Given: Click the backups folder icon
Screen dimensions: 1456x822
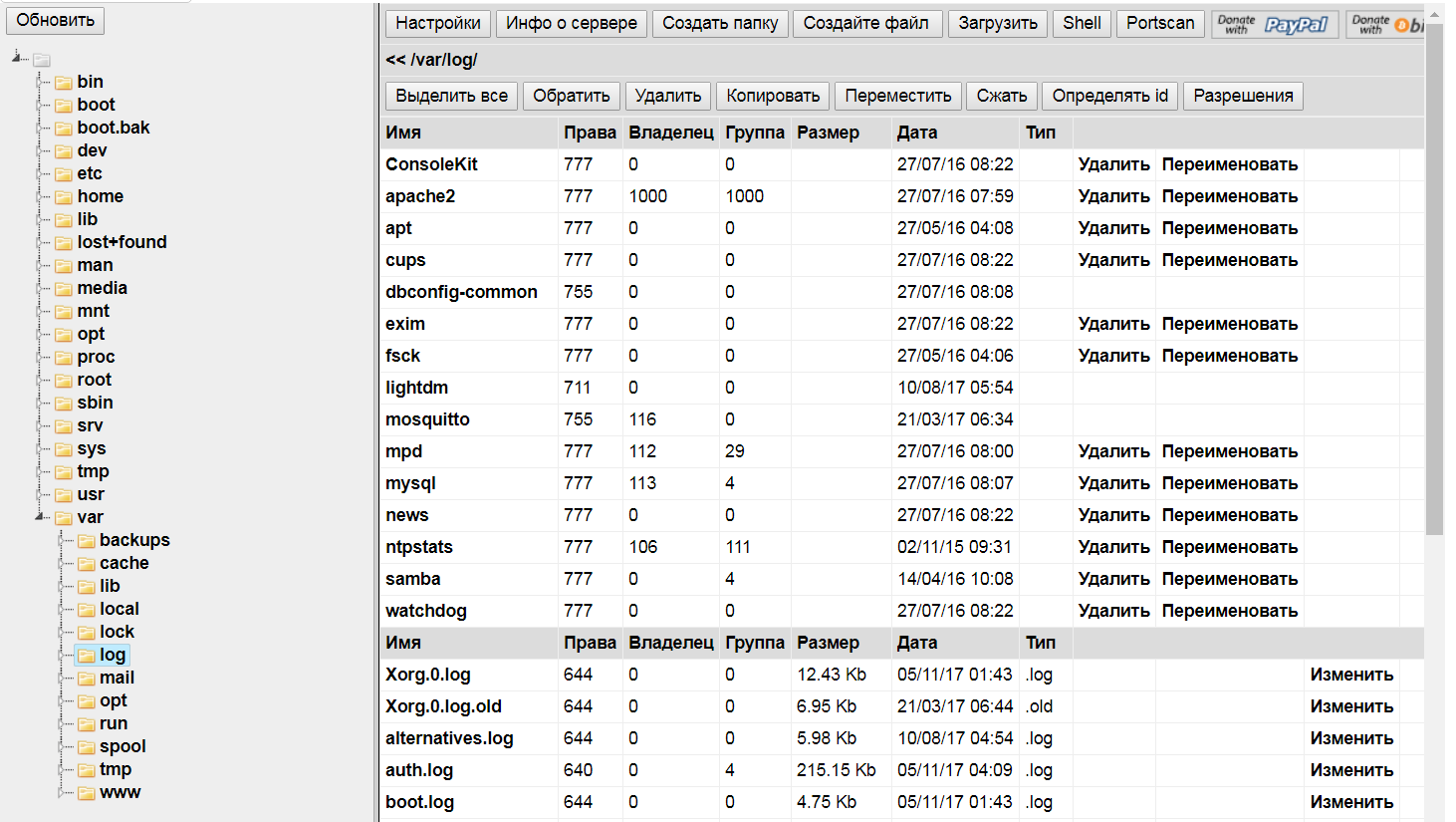Looking at the screenshot, I should [87, 541].
